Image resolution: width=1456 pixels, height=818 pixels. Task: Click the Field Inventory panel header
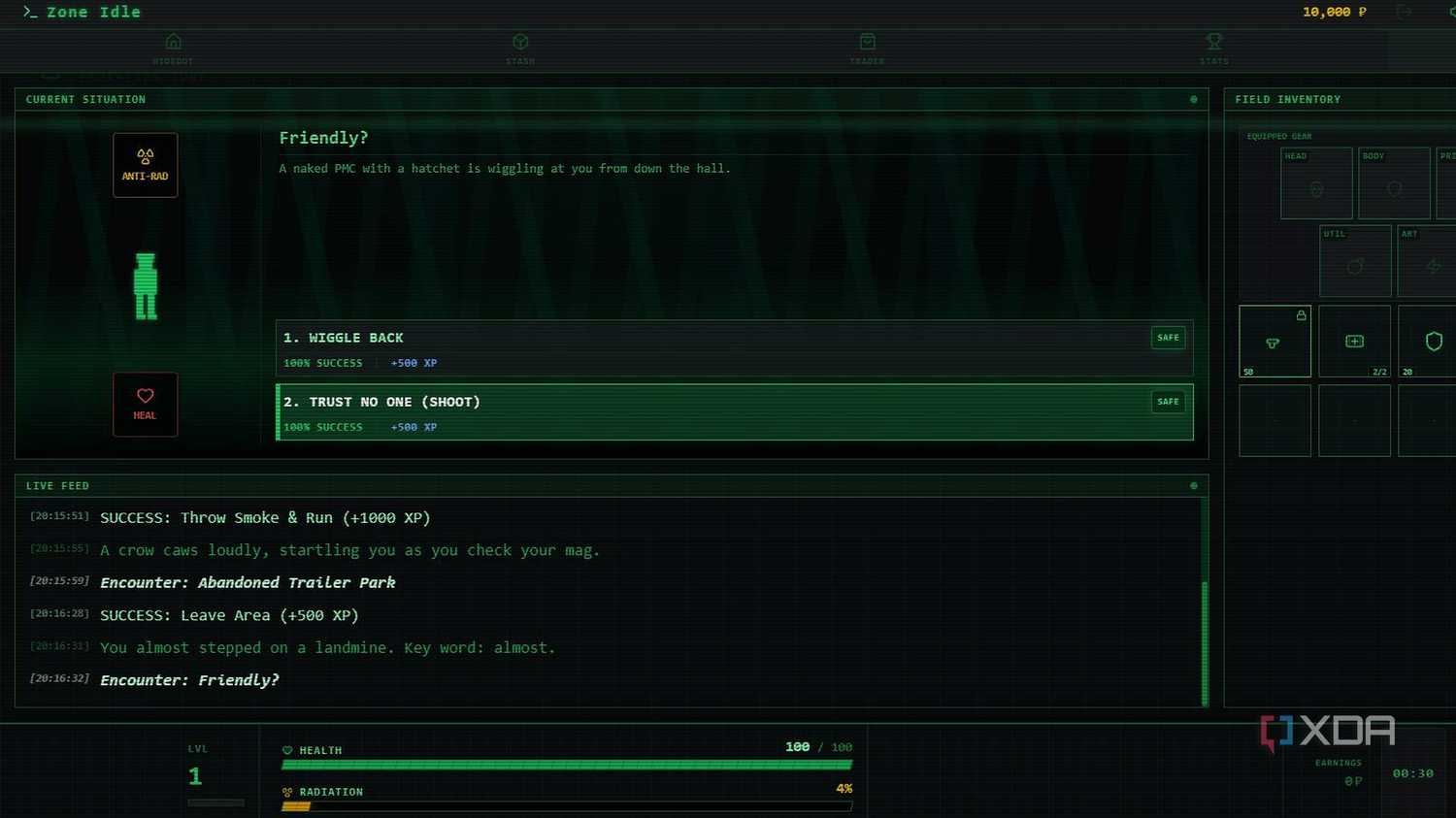(x=1340, y=99)
